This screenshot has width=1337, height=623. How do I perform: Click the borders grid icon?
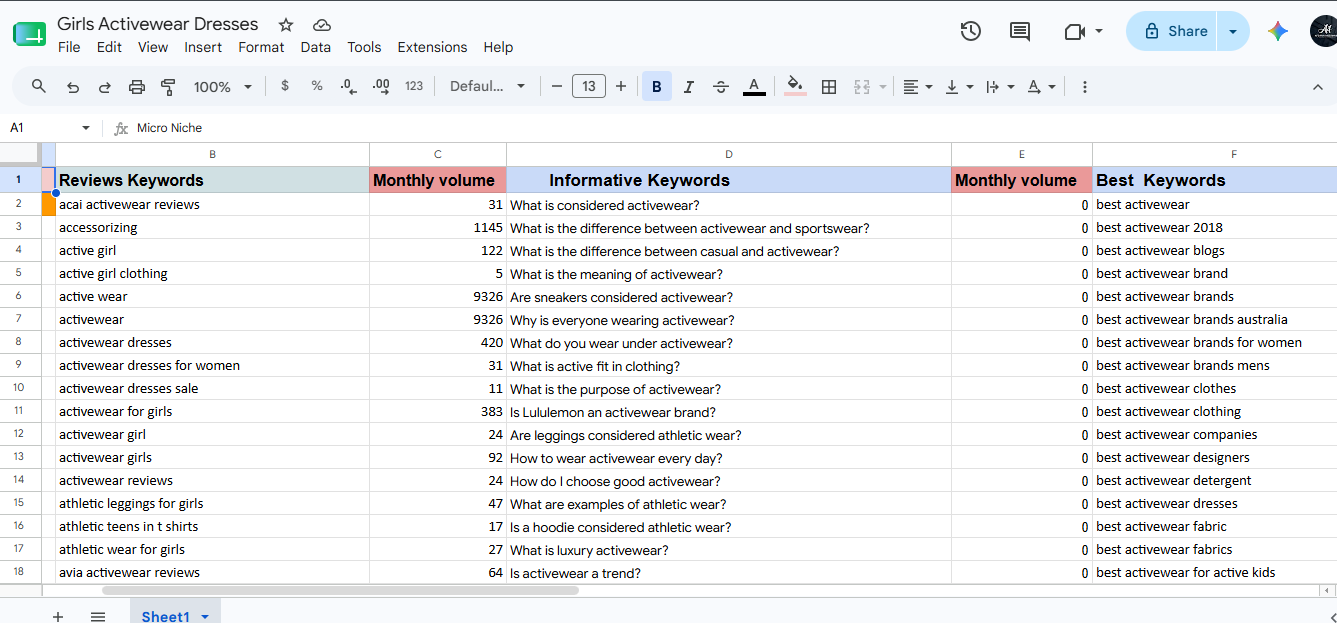pos(829,87)
